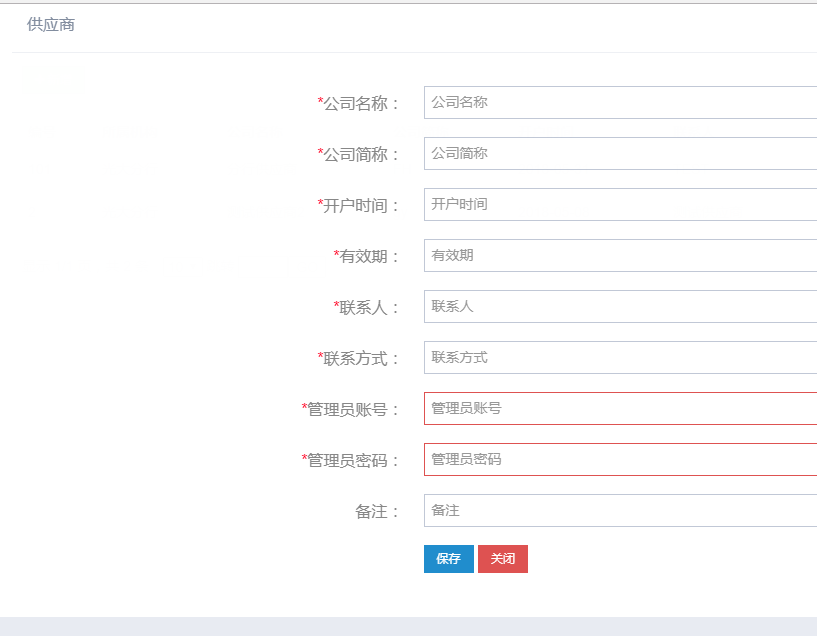Focus the 备注 remarks field
Screen dimensions: 817x636
click(621, 511)
